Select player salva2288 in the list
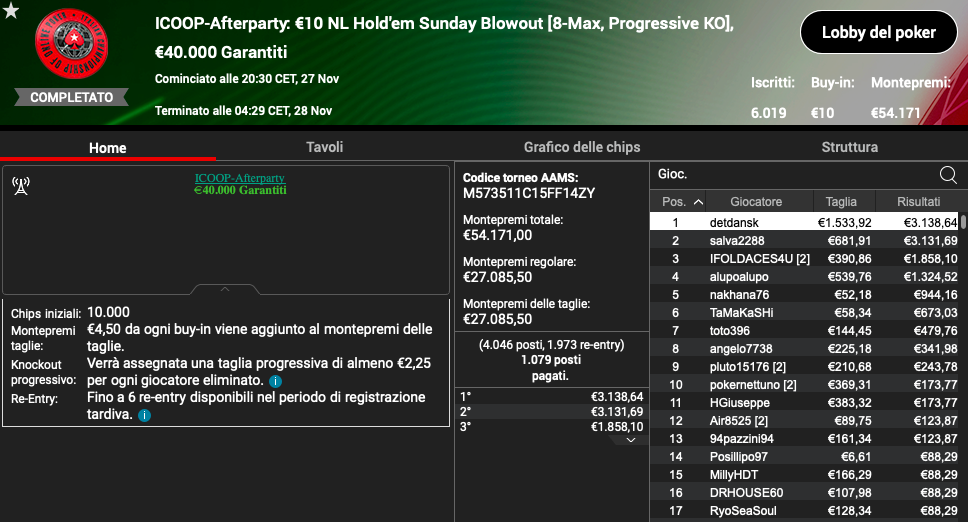 point(736,240)
